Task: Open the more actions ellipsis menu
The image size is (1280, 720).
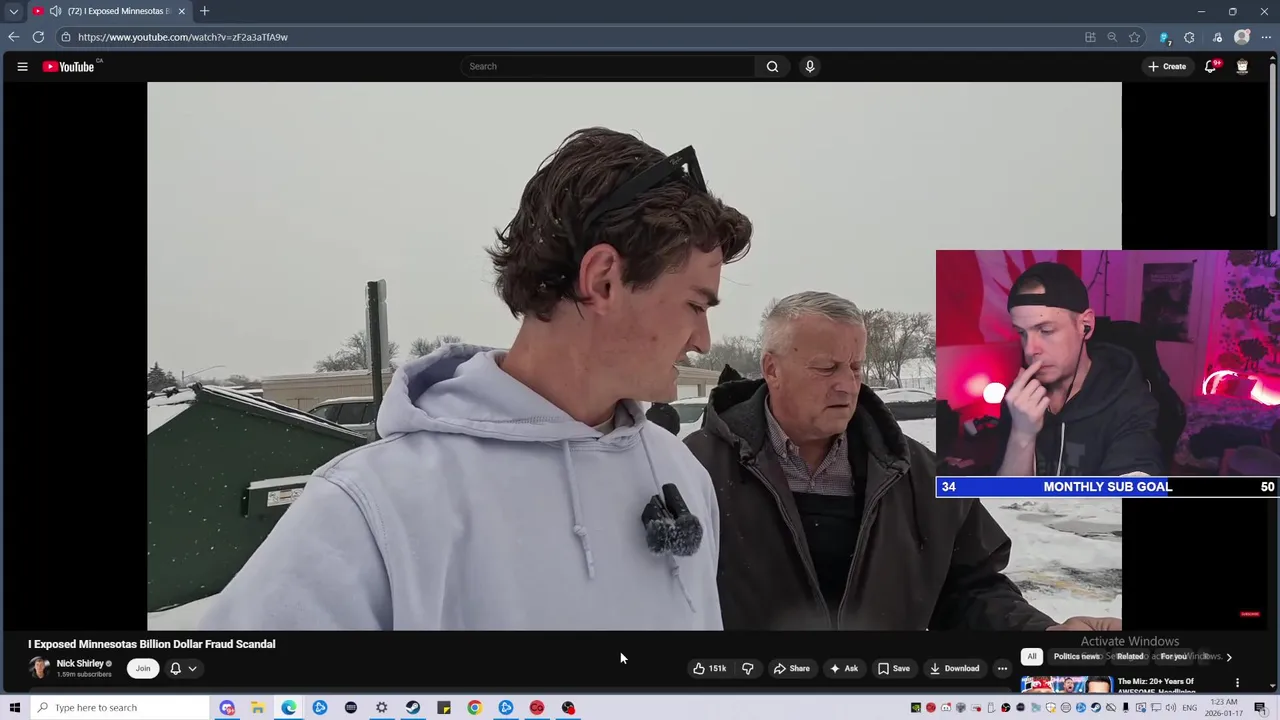Action: [1002, 668]
